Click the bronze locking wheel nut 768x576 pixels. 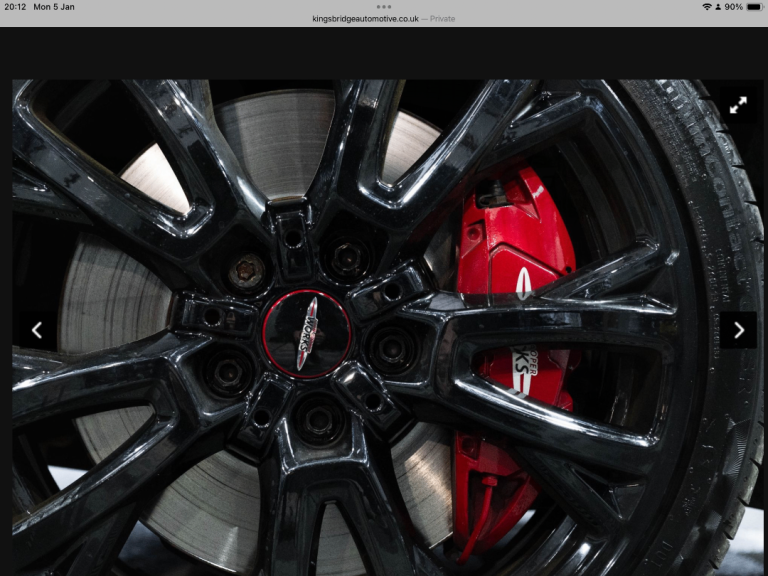(245, 271)
